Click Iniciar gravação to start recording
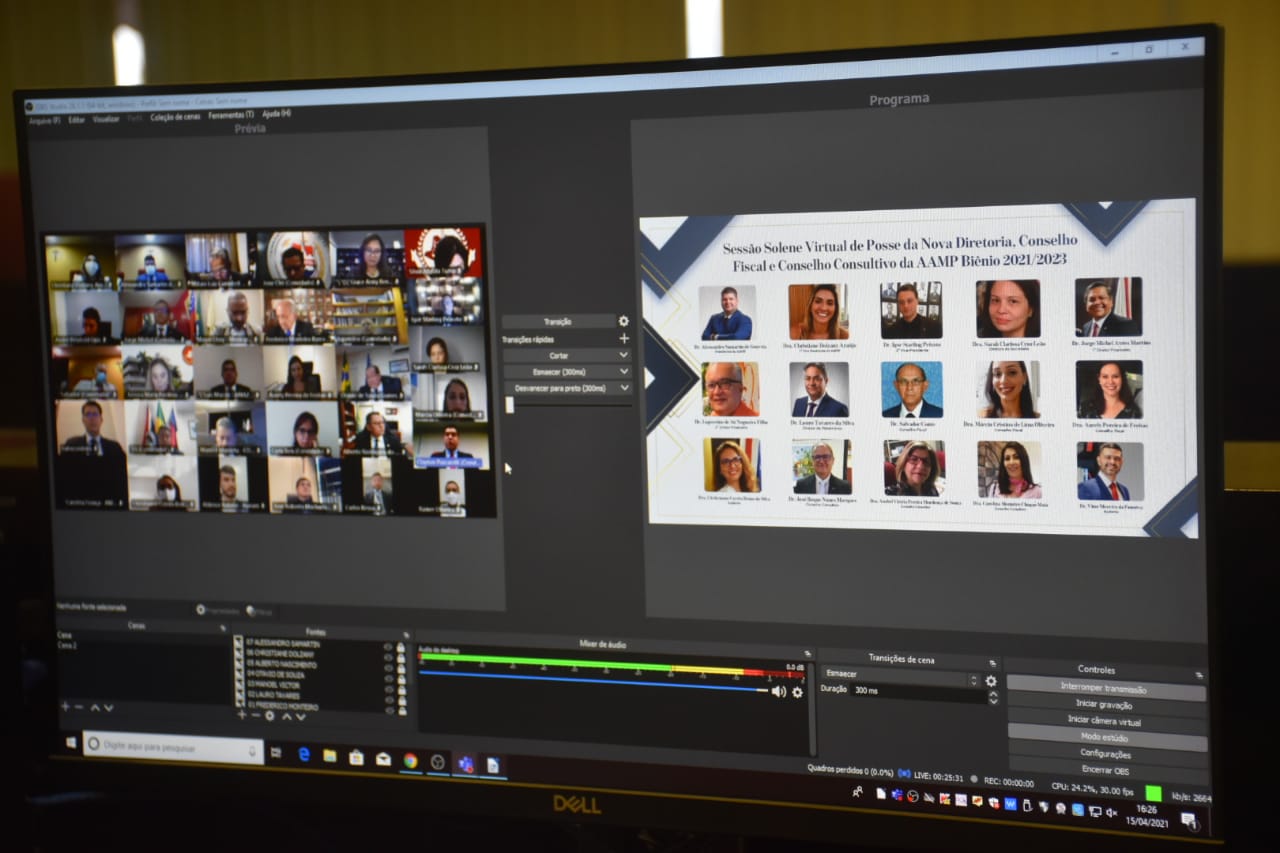 1106,705
